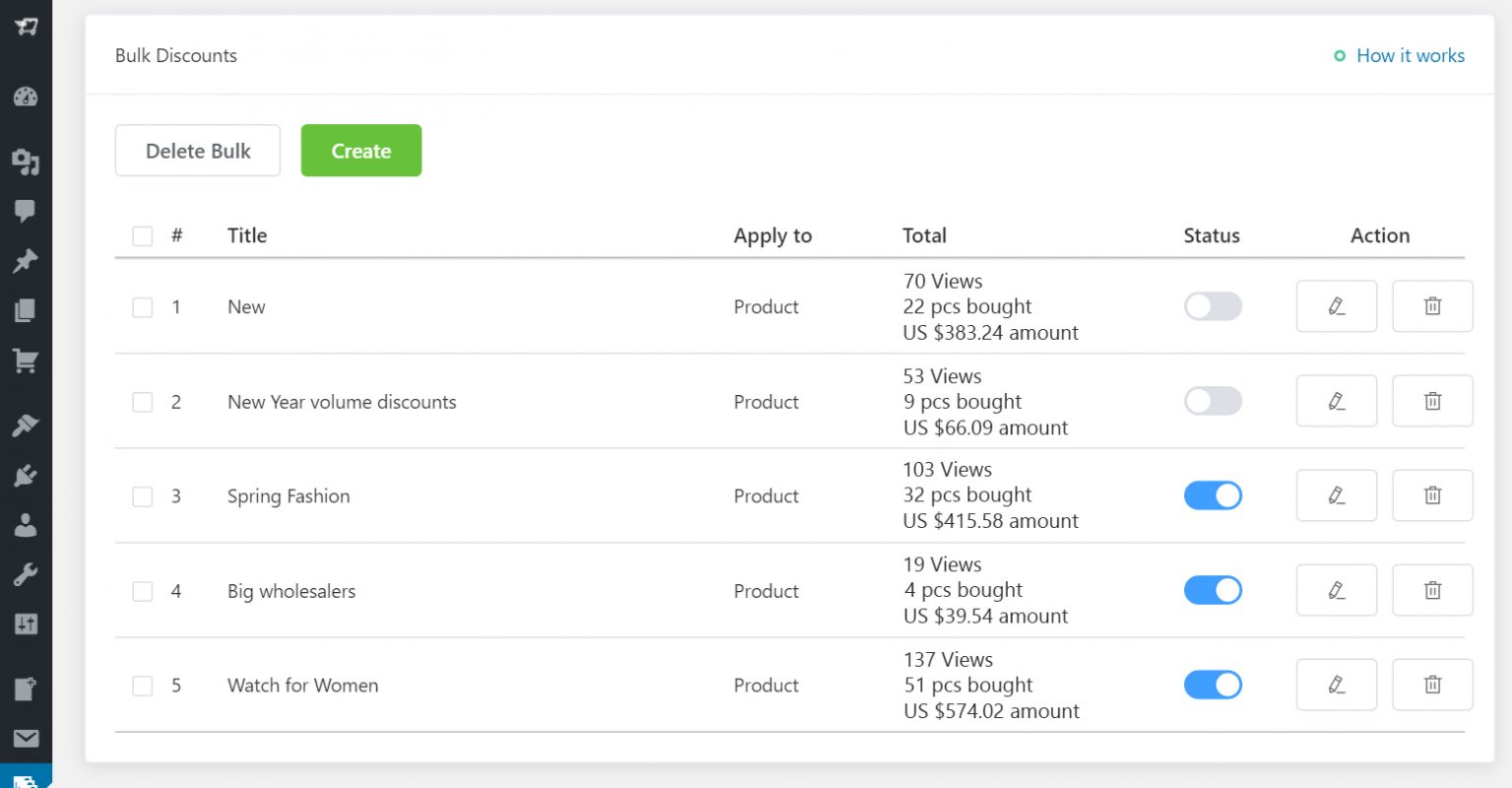The image size is (1512, 788).
Task: Disable the Spring Fashion status toggle
Action: click(x=1213, y=495)
